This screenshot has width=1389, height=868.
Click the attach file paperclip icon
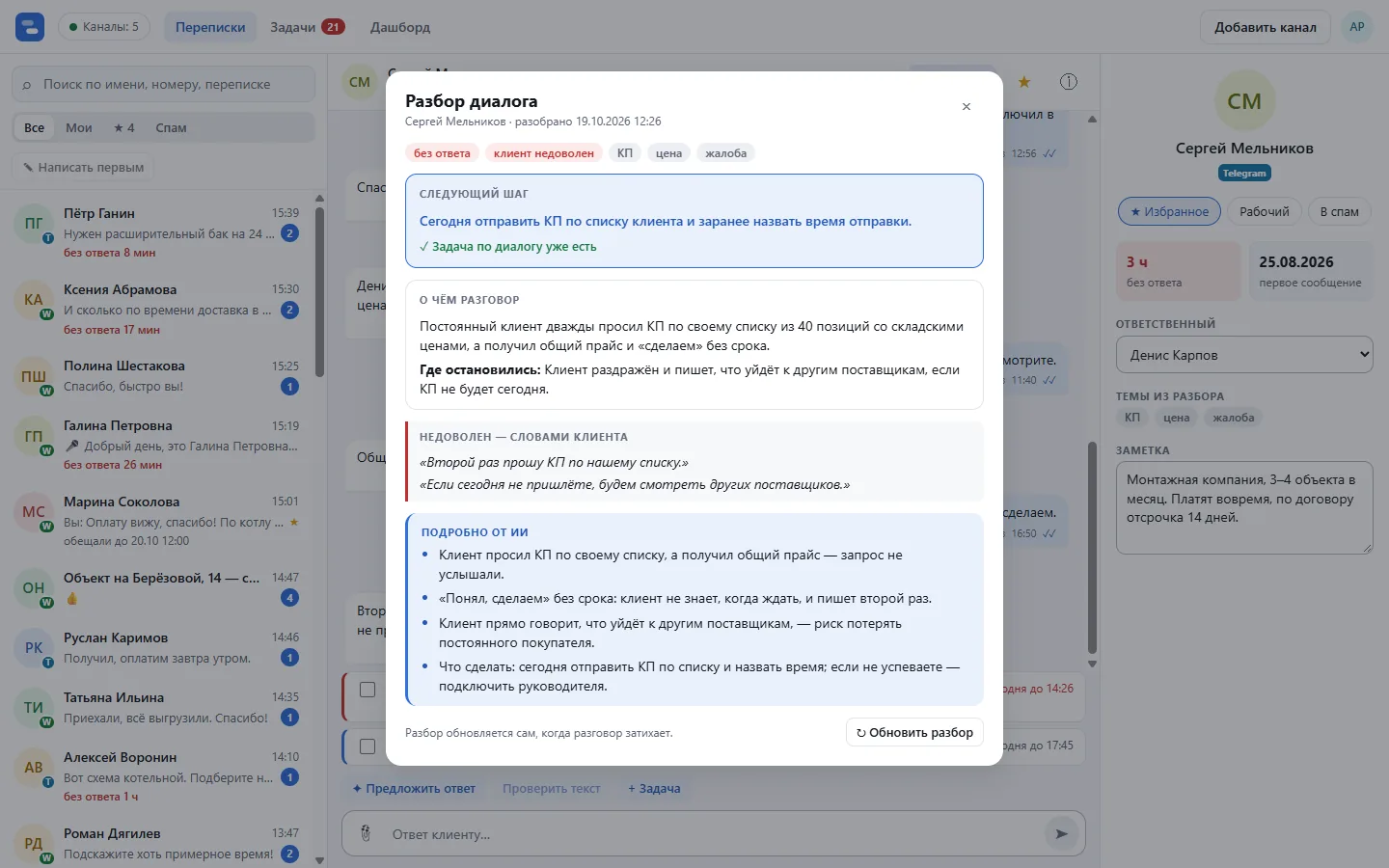click(x=366, y=833)
